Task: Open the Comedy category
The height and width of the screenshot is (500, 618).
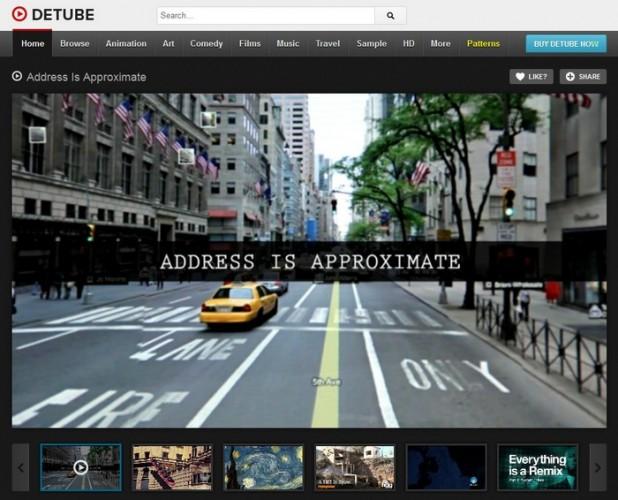Action: point(207,43)
